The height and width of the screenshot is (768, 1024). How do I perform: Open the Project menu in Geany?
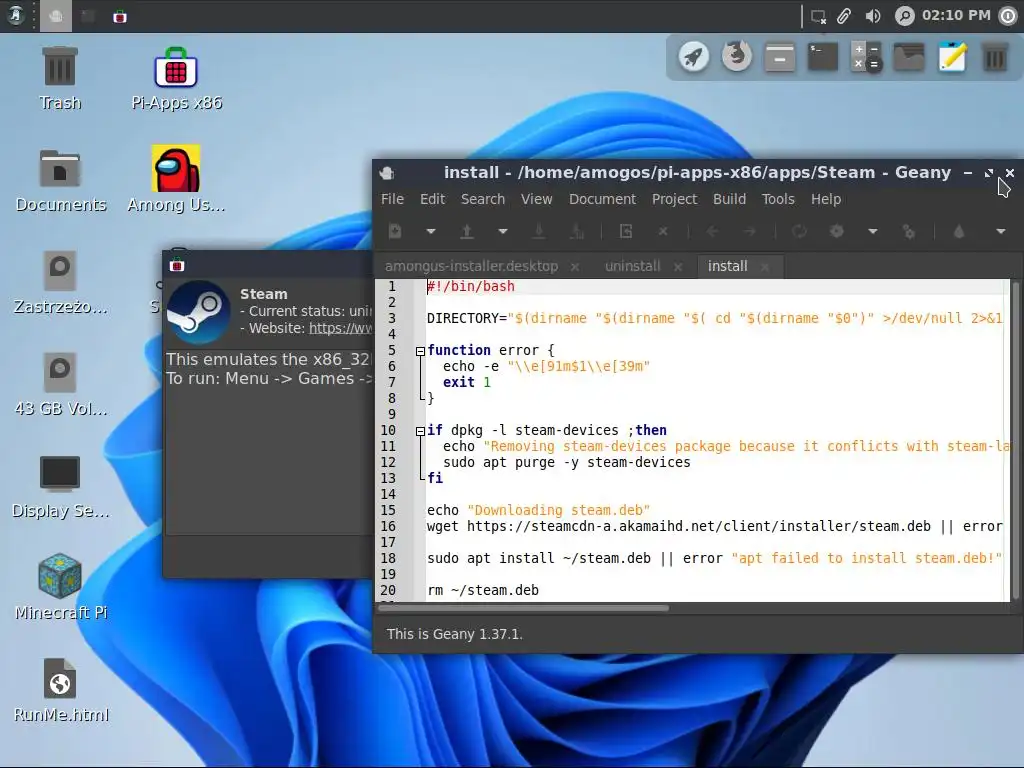[x=675, y=199]
